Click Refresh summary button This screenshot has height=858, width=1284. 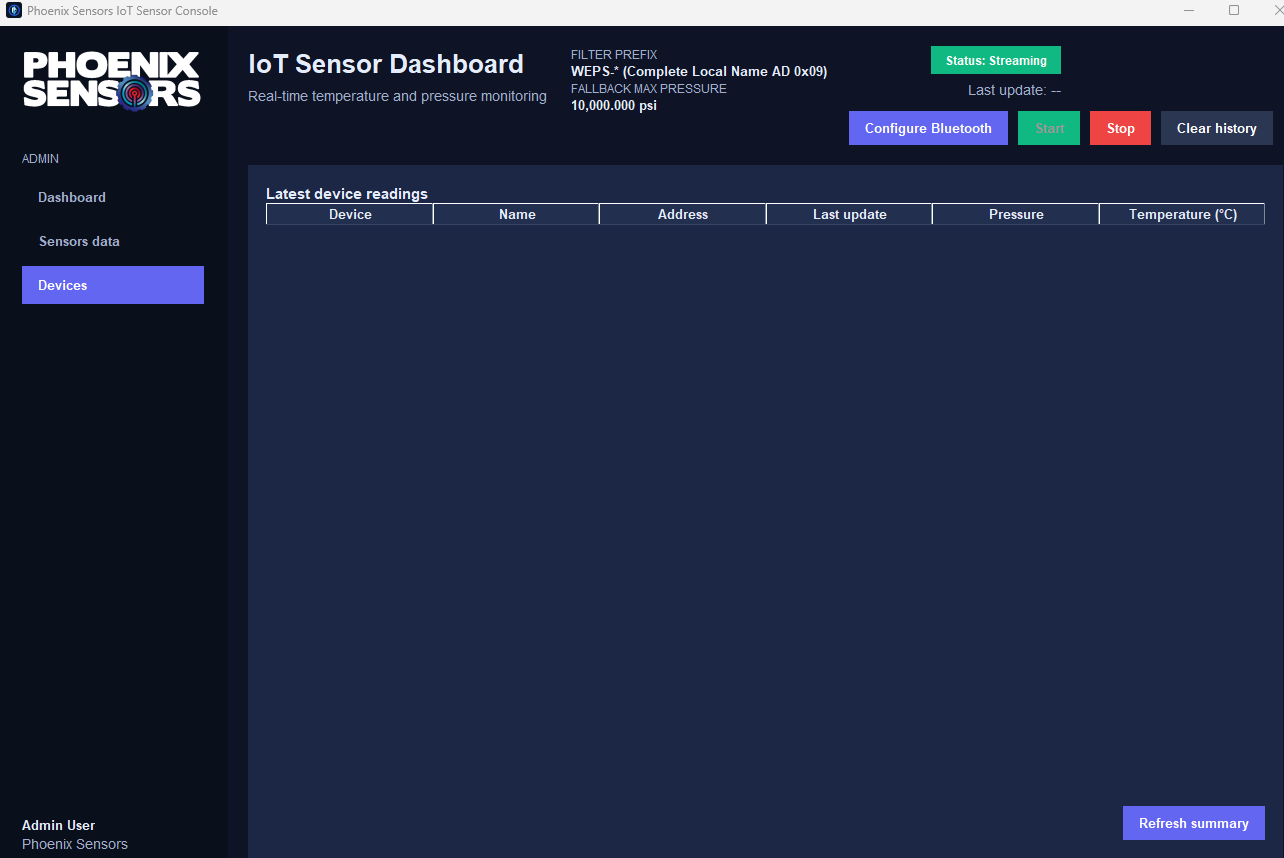[x=1194, y=823]
